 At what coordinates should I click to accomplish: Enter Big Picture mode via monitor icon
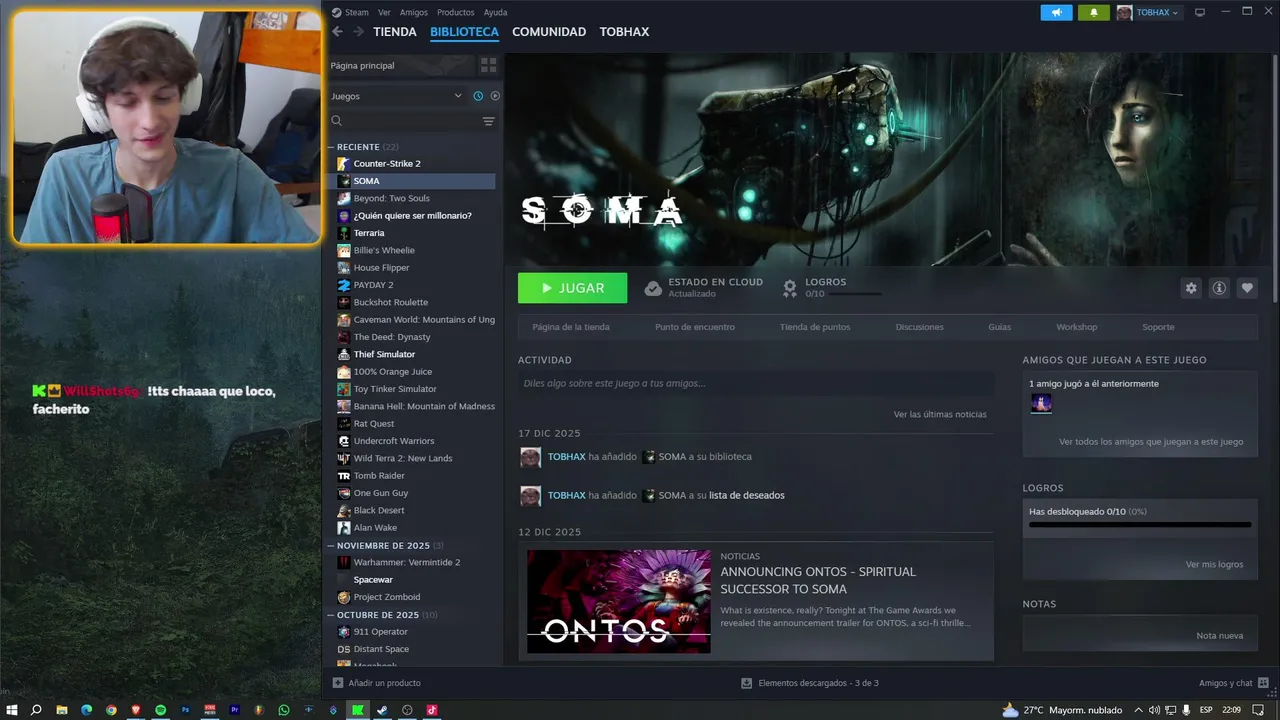click(1200, 13)
